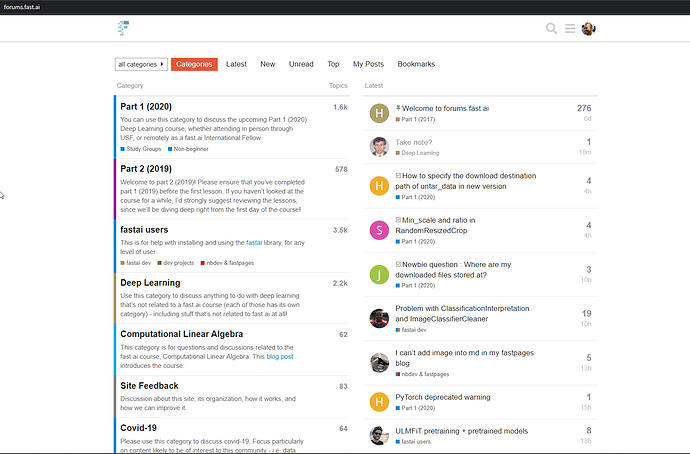690x454 pixels.
Task: Open PyTorch deprecated warning topic
Action: tap(443, 397)
